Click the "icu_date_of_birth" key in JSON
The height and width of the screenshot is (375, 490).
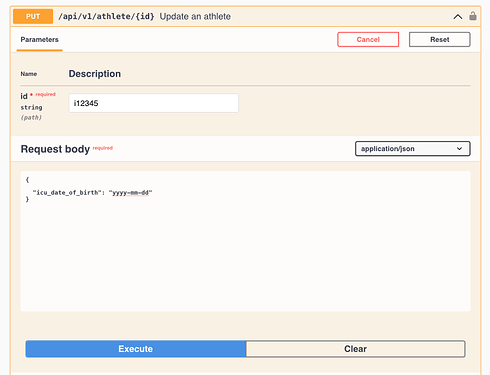click(x=67, y=193)
